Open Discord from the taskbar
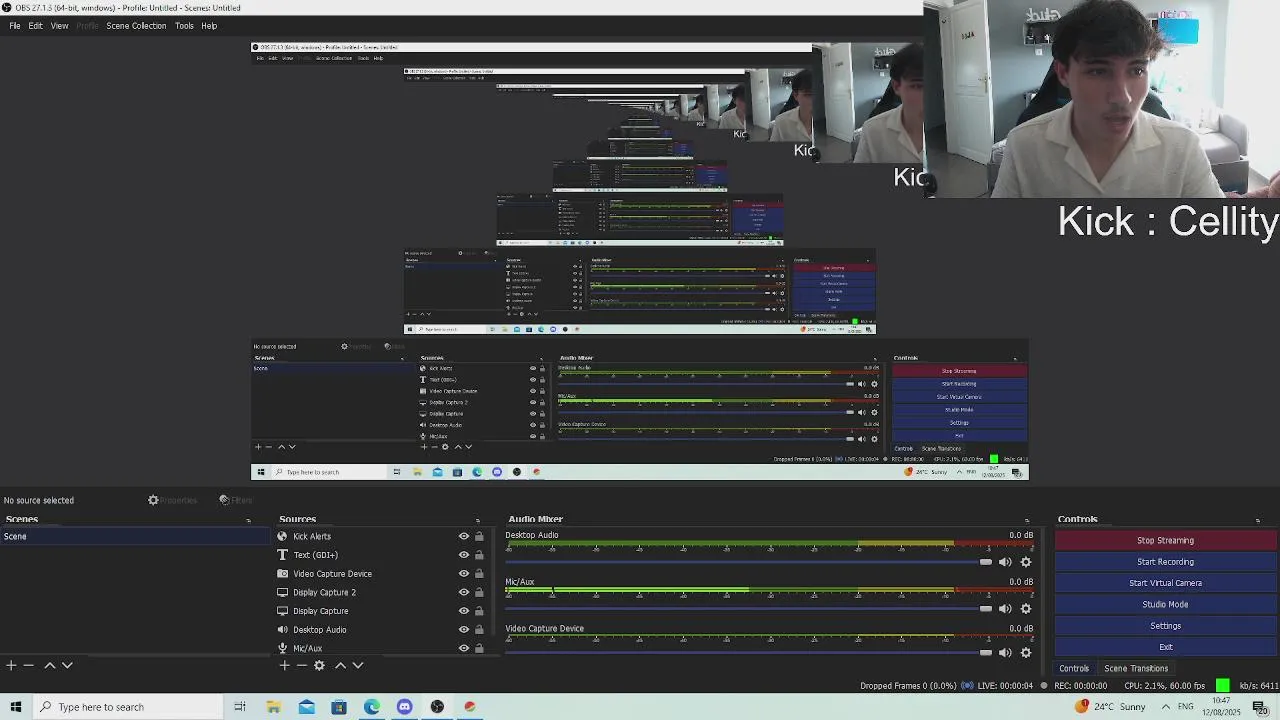Viewport: 1280px width, 720px height. [x=404, y=707]
